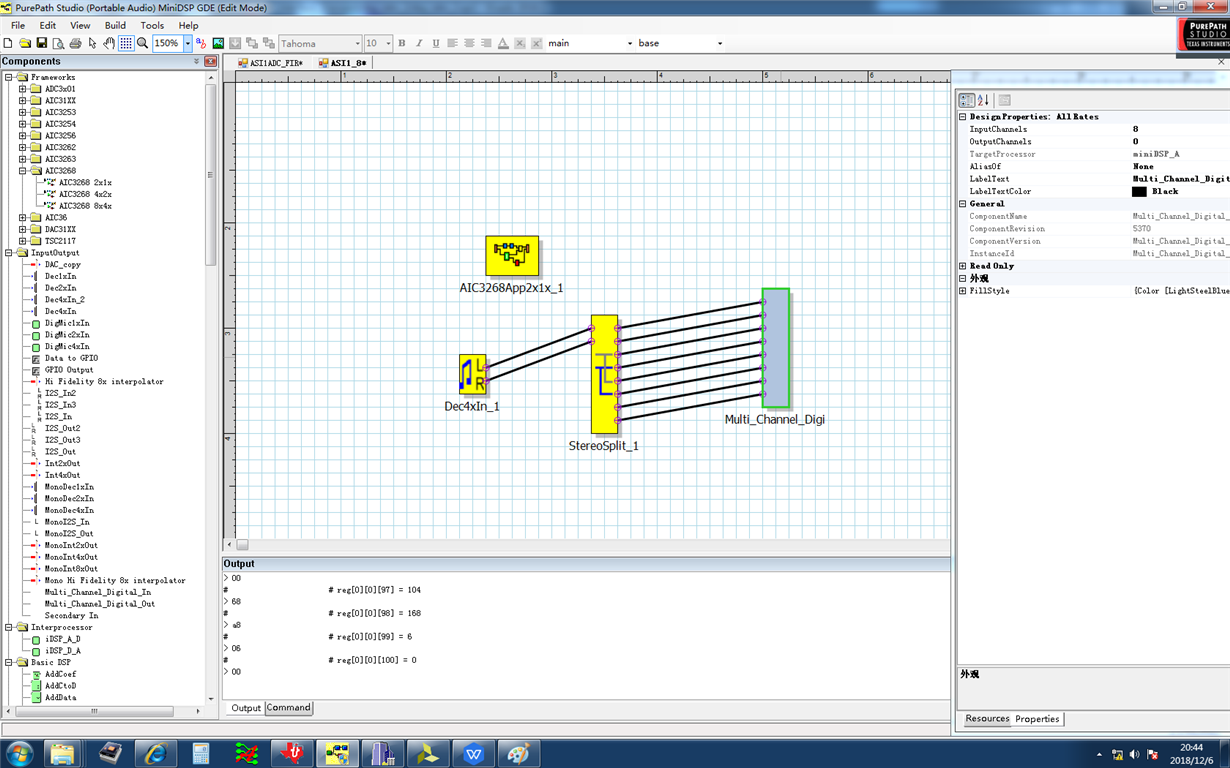Click the text label tool icon
Image resolution: width=1230 pixels, height=768 pixels.
point(201,44)
